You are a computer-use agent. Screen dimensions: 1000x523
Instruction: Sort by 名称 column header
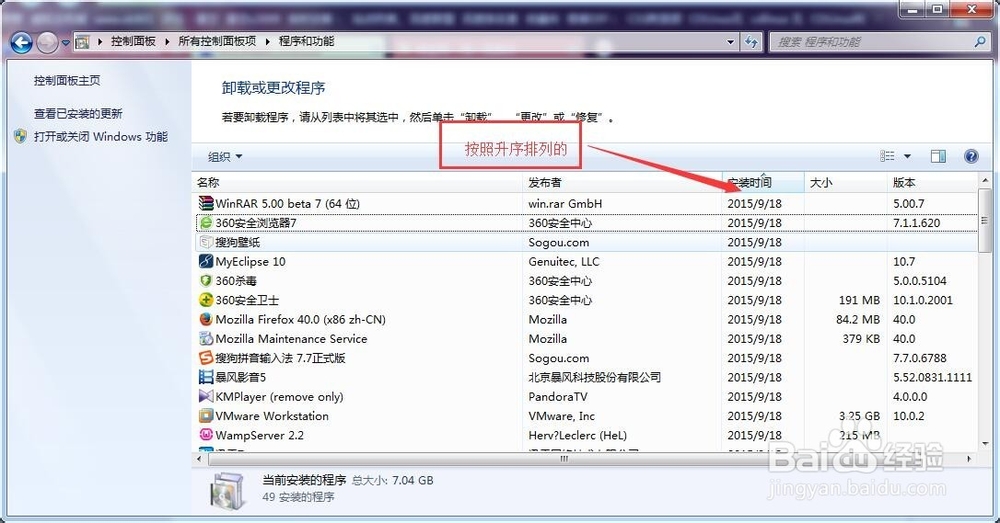coord(357,182)
